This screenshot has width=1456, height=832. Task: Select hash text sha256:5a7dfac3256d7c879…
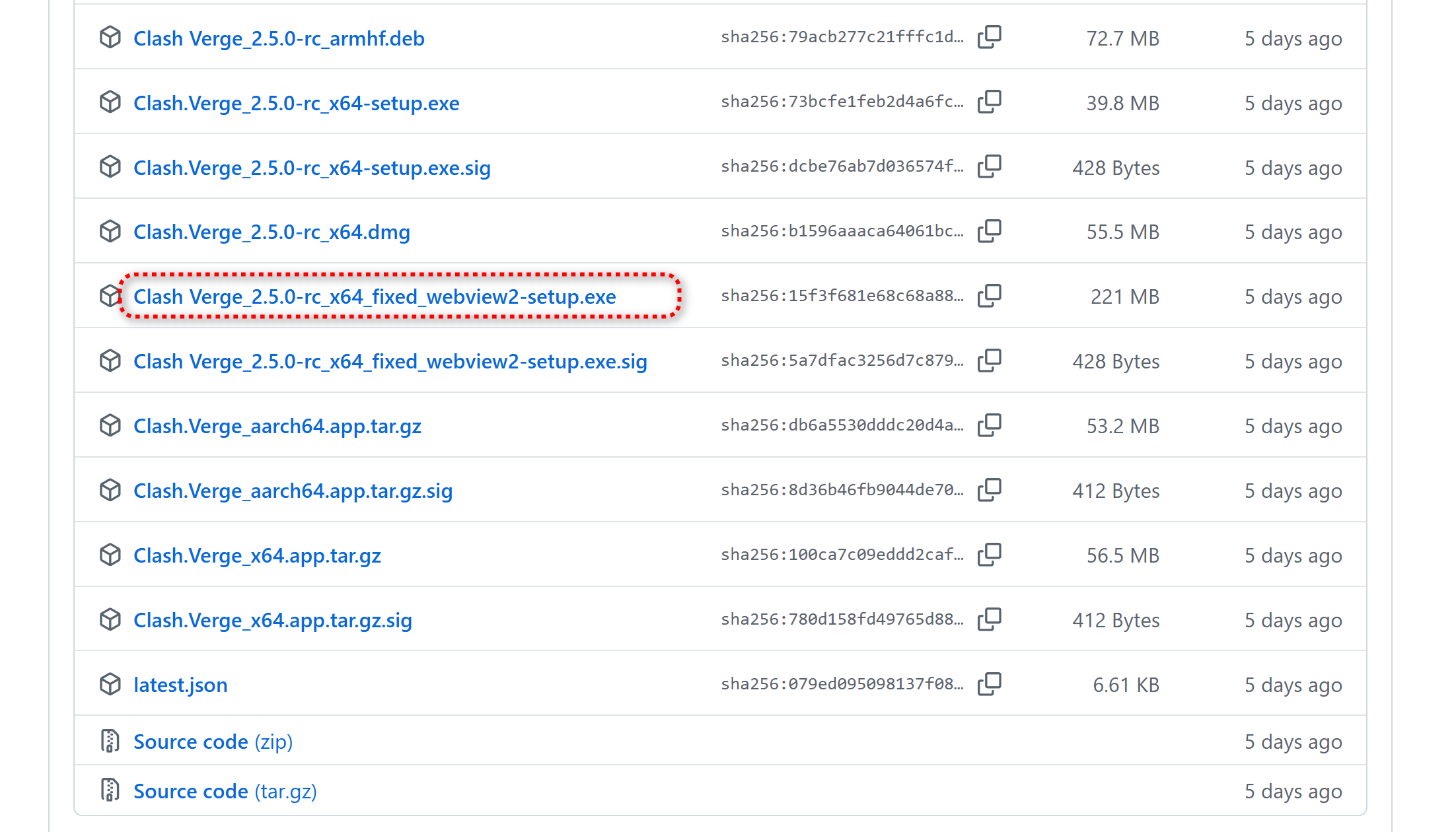pos(842,361)
